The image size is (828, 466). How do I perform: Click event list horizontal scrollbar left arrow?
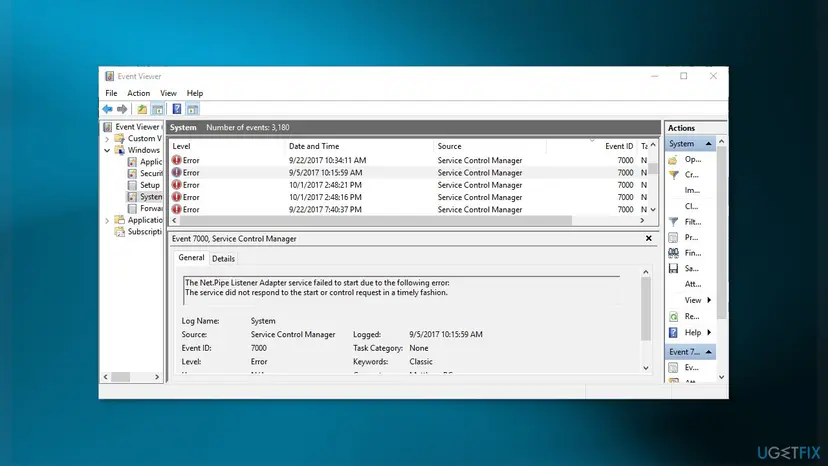[175, 220]
